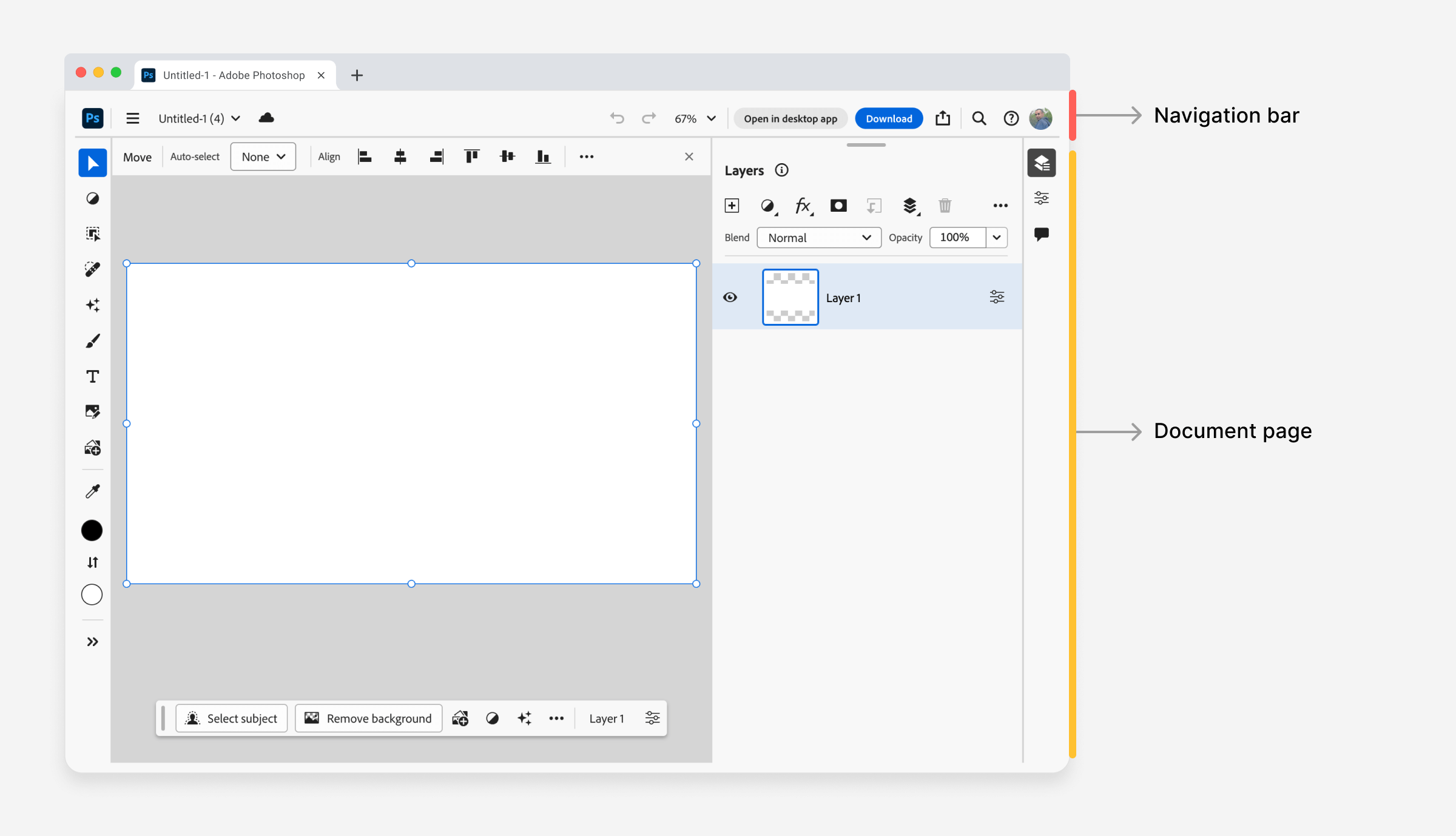Open the black foreground color swatch

(x=92, y=530)
